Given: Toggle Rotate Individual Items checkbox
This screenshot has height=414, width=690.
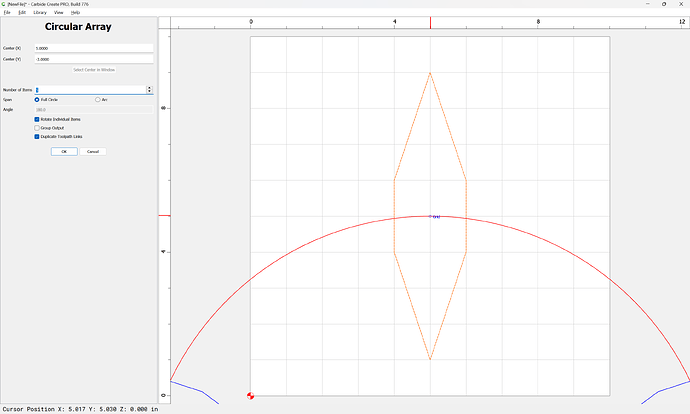Looking at the screenshot, I should (37, 119).
